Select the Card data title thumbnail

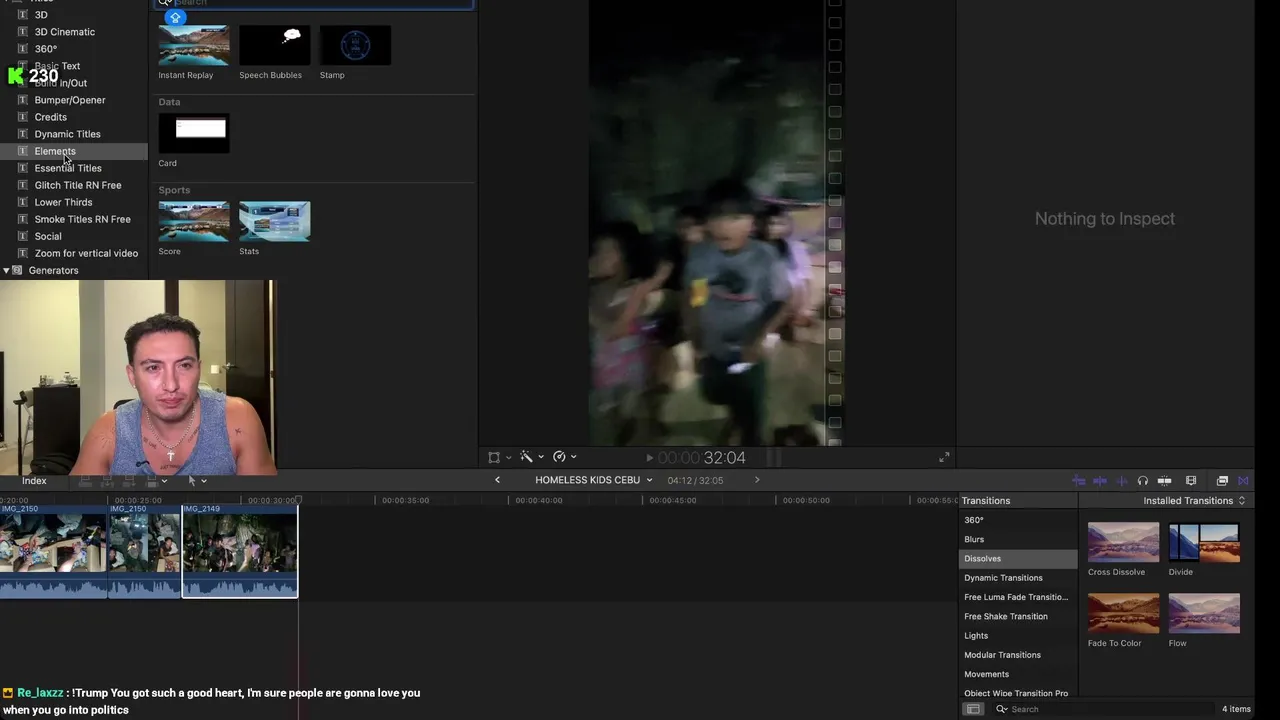point(194,133)
